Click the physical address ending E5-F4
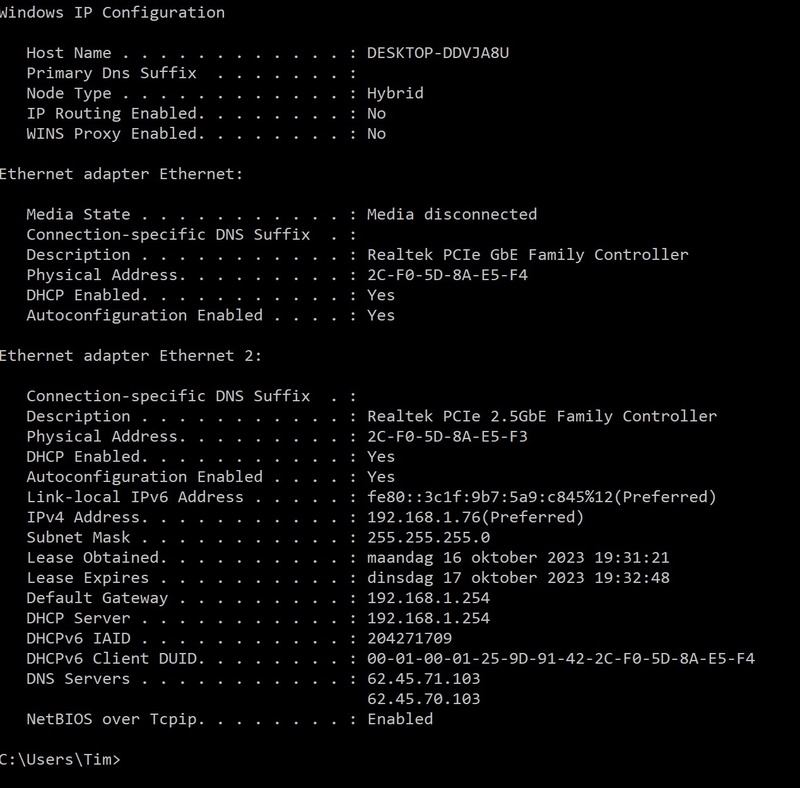The width and height of the screenshot is (800, 788). [447, 275]
